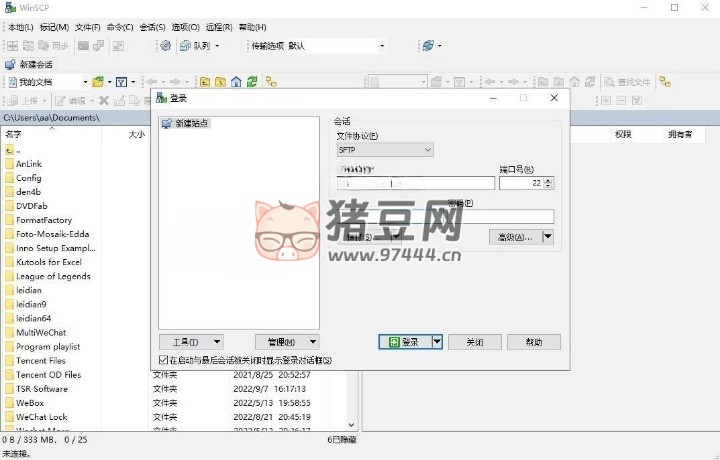
Task: Select the DVDFab folder in file list
Action: click(x=32, y=206)
